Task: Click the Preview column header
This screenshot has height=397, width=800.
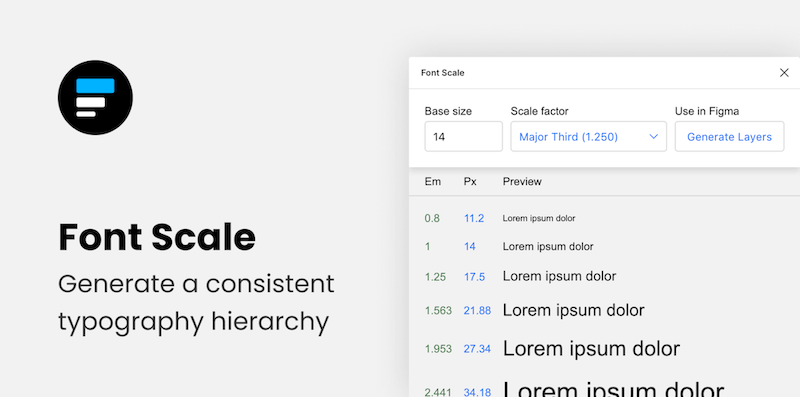Action: coord(522,181)
